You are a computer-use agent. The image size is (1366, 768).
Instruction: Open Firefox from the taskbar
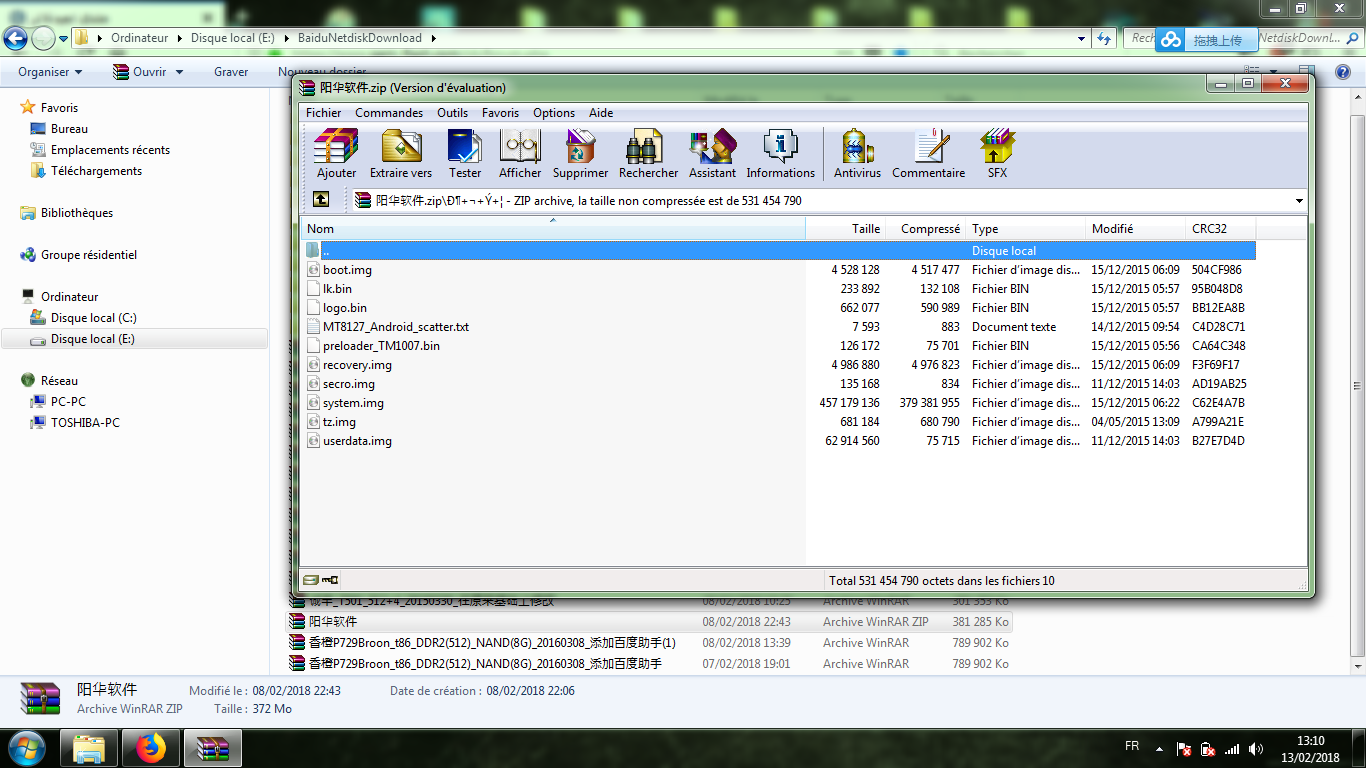[151, 748]
